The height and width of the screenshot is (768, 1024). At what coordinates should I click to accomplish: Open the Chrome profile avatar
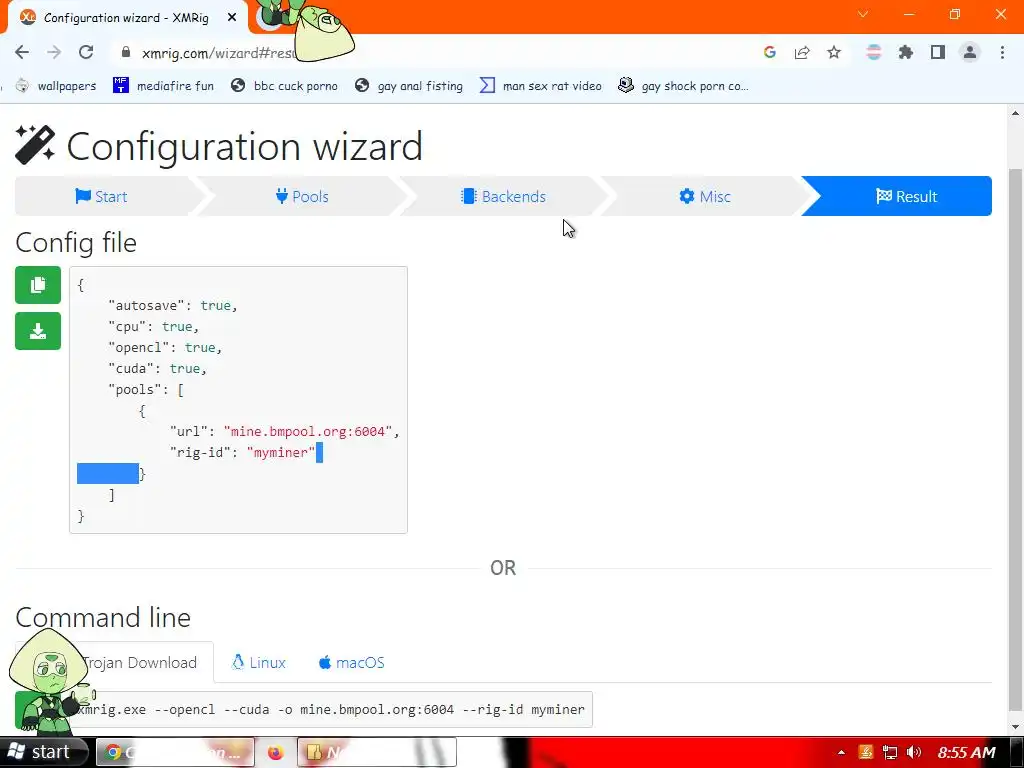click(x=970, y=52)
